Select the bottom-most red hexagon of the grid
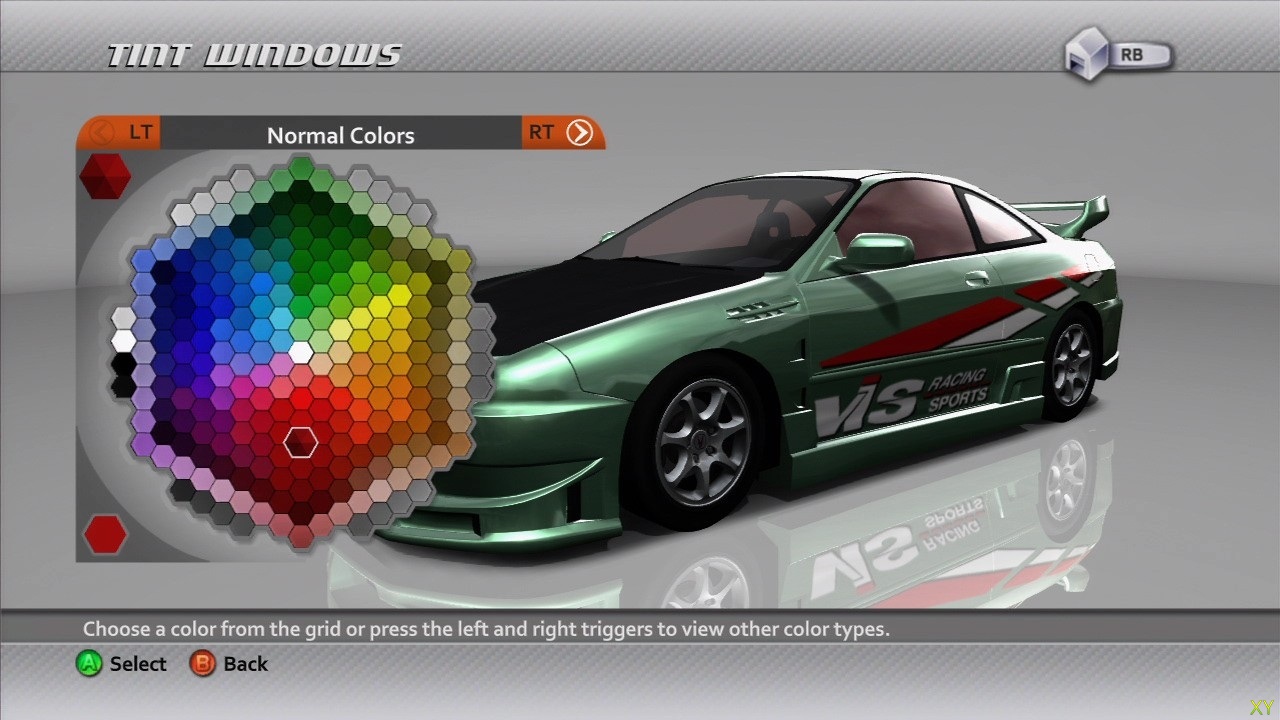This screenshot has height=720, width=1280. click(x=301, y=536)
